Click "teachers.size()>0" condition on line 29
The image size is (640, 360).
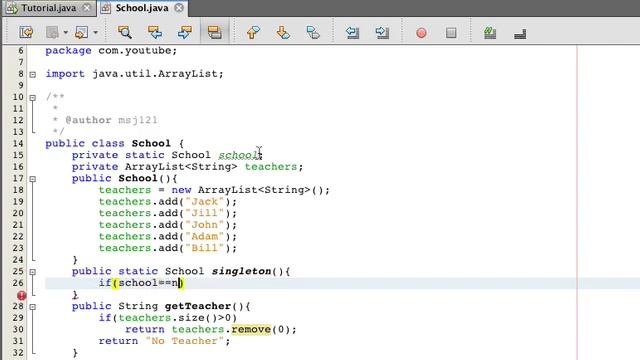pos(174,318)
